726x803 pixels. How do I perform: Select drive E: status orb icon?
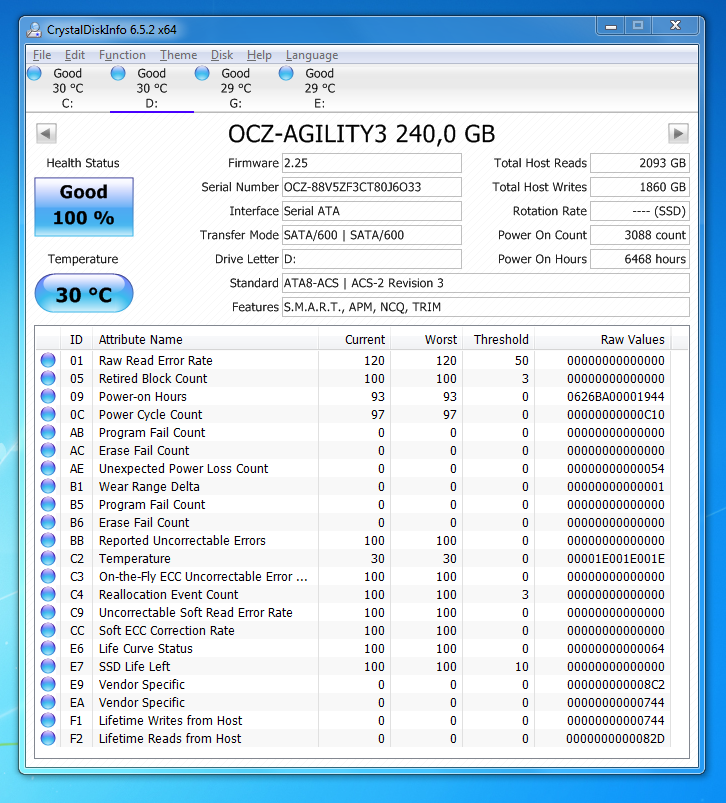pyautogui.click(x=287, y=73)
